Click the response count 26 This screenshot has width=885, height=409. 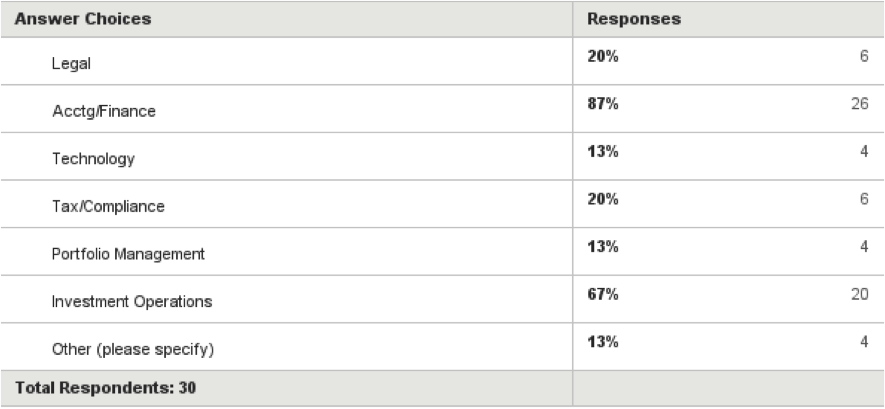(859, 104)
